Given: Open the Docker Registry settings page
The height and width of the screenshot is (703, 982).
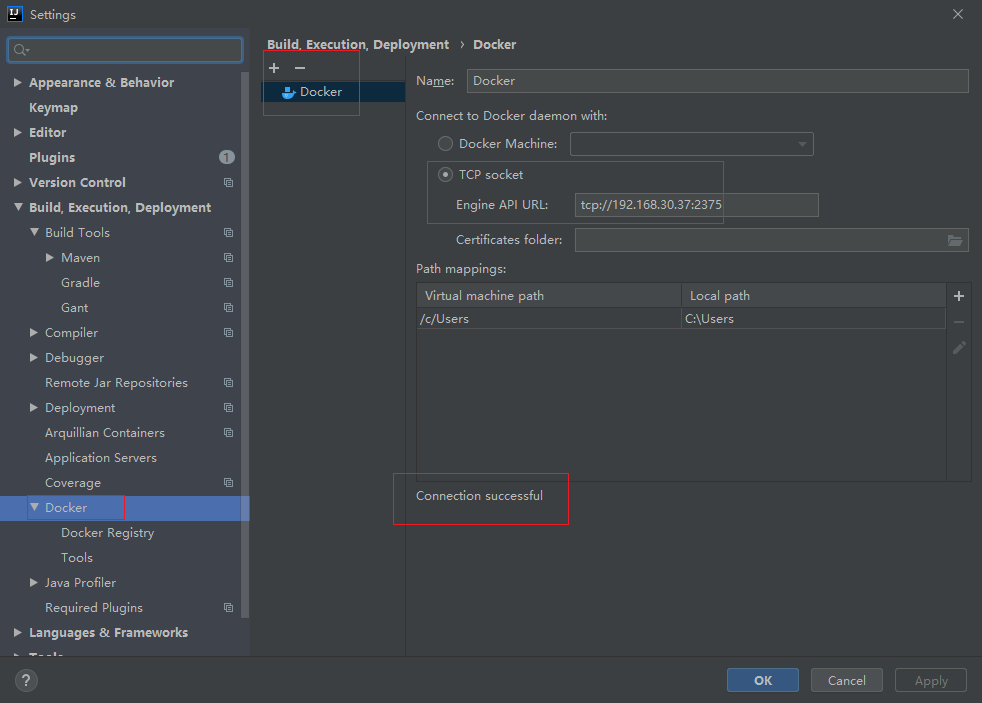Looking at the screenshot, I should [x=107, y=533].
